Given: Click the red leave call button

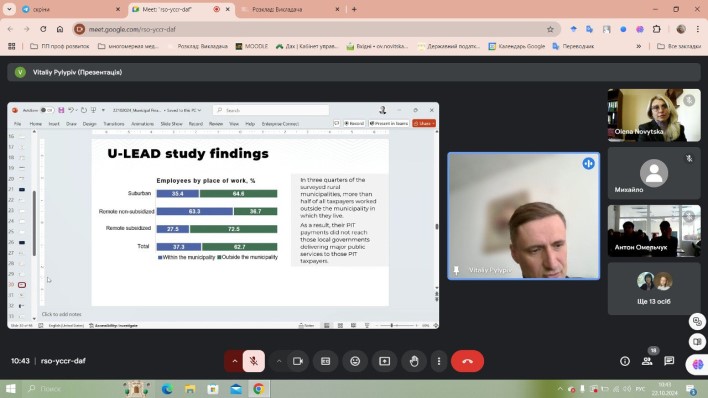Looking at the screenshot, I should click(467, 361).
